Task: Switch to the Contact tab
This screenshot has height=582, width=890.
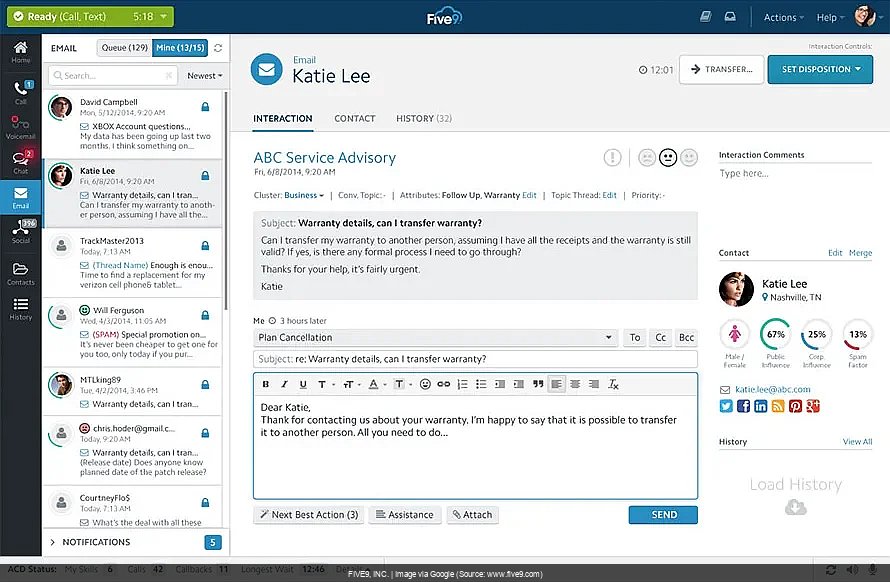Action: [x=354, y=119]
